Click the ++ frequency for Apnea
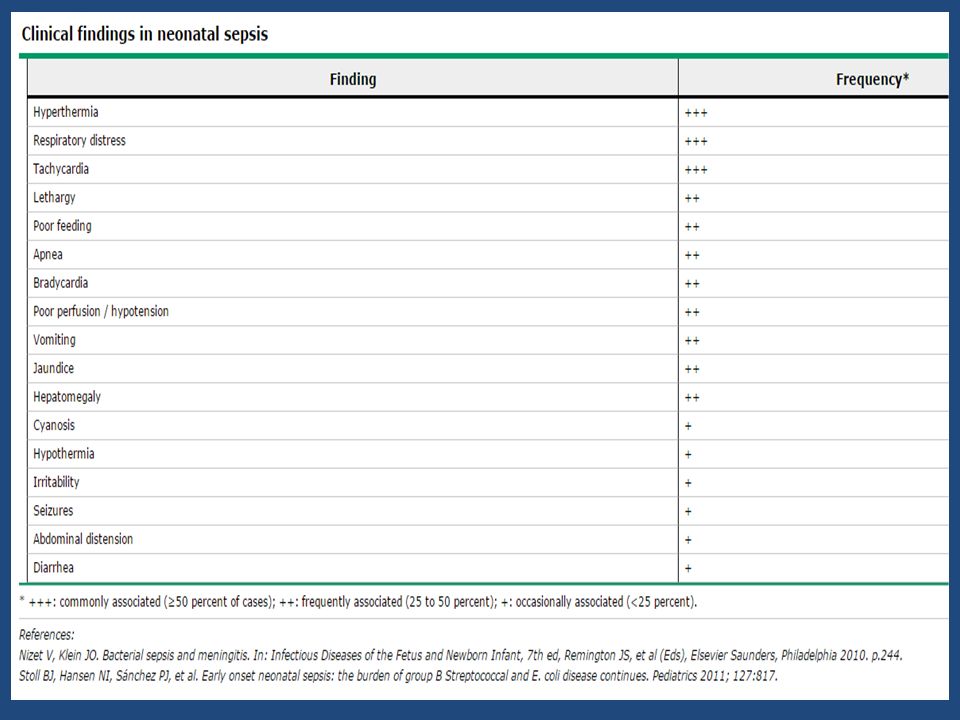Image resolution: width=960 pixels, height=720 pixels. (692, 255)
